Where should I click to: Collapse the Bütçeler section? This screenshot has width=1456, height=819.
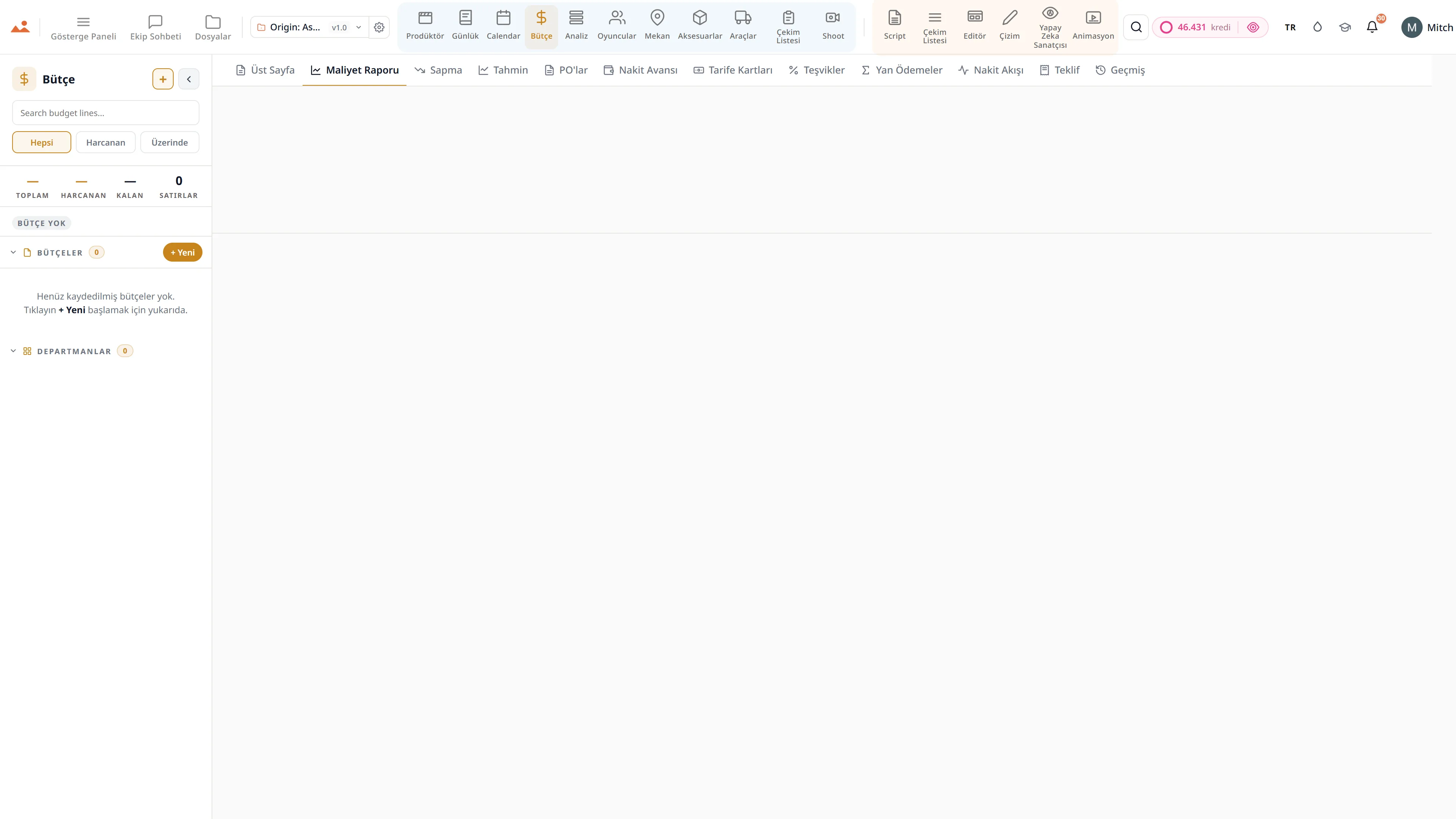pyautogui.click(x=14, y=253)
